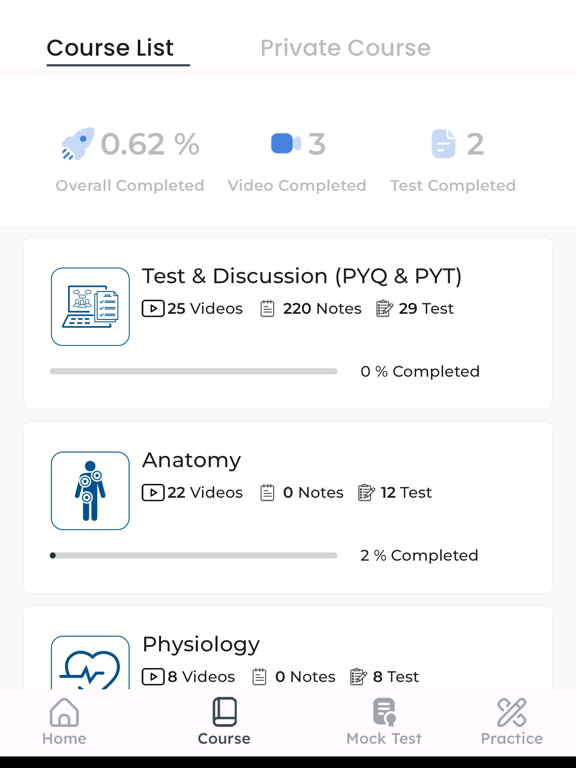Screen dimensions: 576x768
Task: Tap the 220 Notes notepad icon
Action: point(267,309)
